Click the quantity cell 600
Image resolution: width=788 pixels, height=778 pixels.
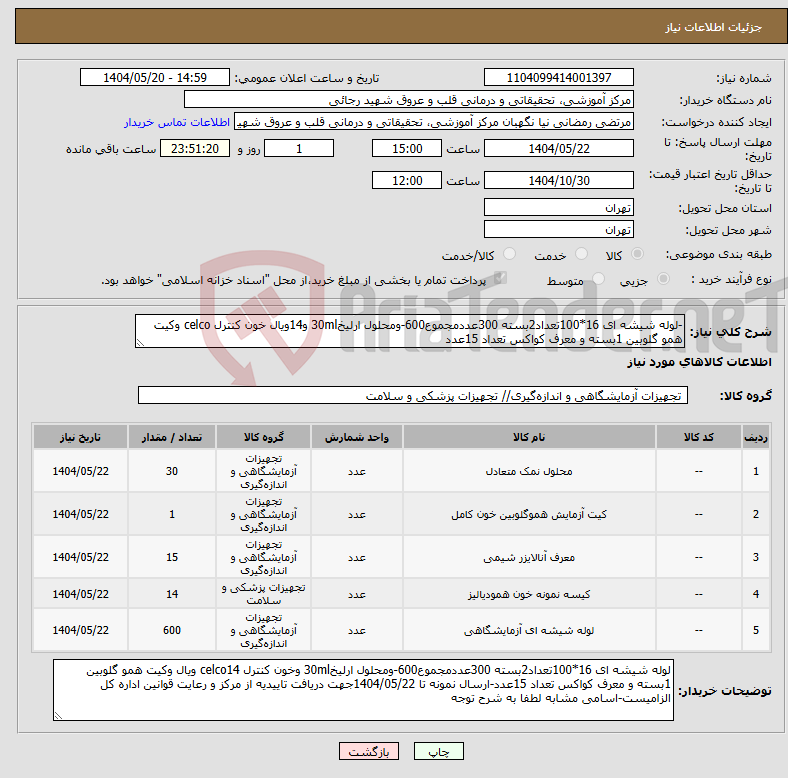pyautogui.click(x=172, y=630)
